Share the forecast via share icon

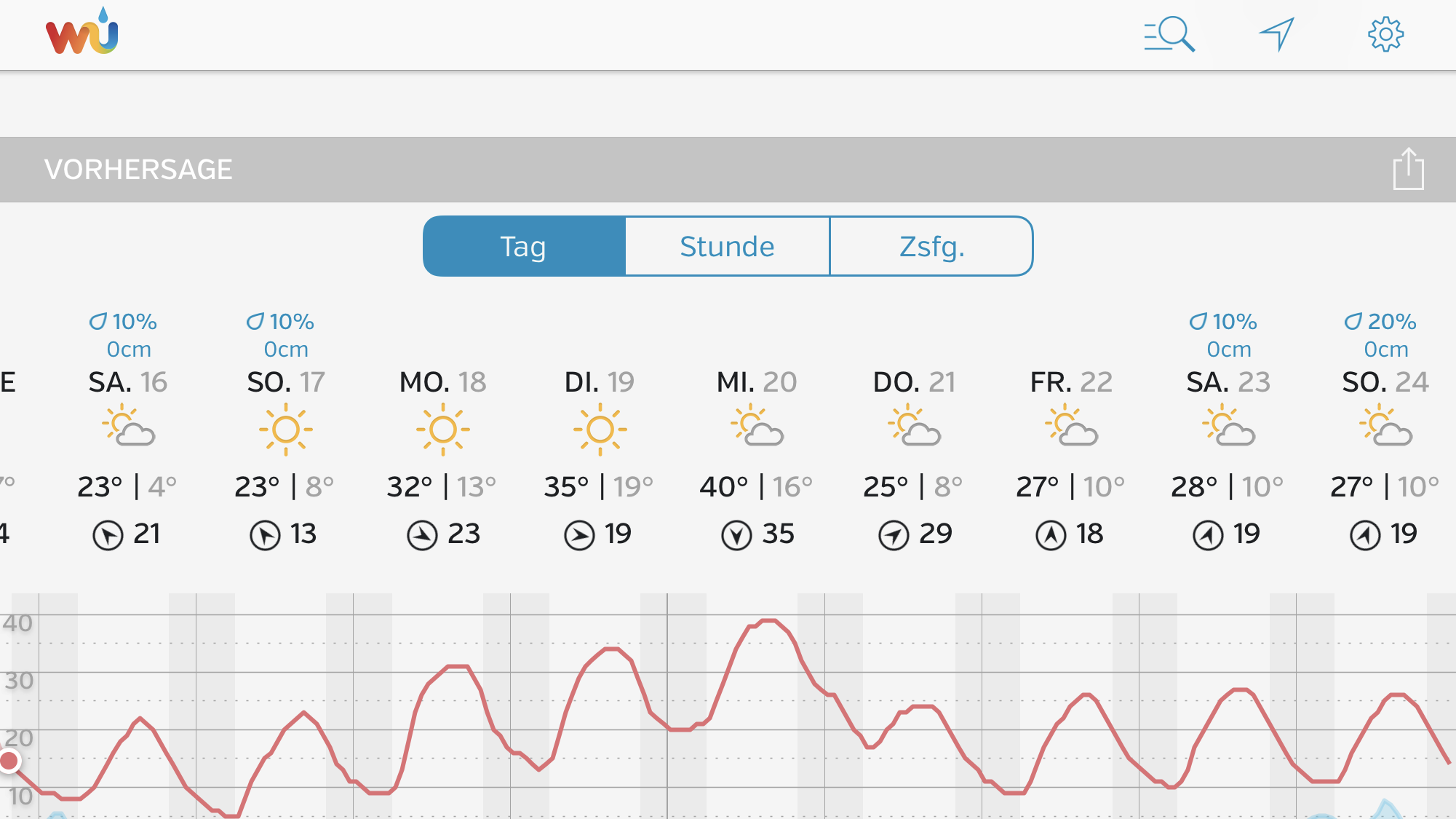click(1408, 169)
